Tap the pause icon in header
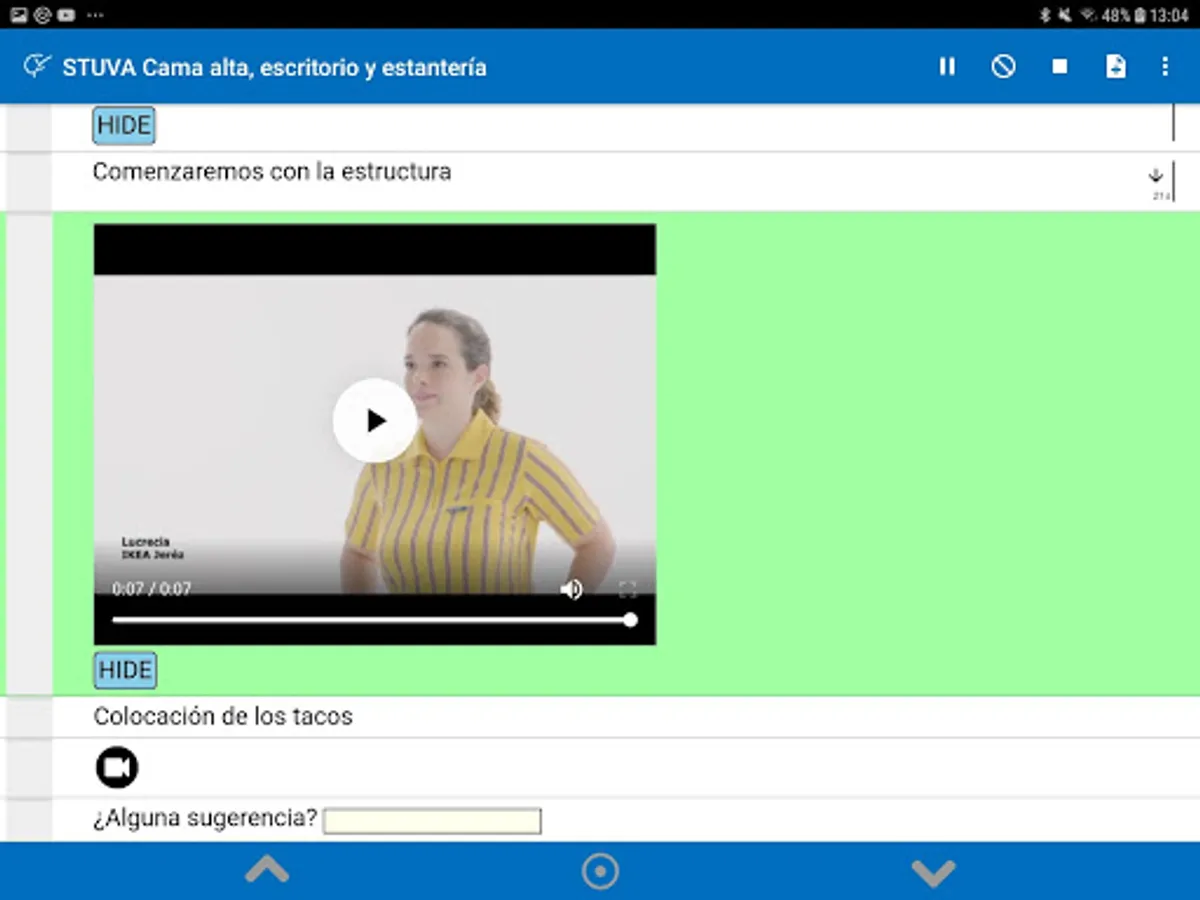1200x900 pixels. pyautogui.click(x=946, y=66)
